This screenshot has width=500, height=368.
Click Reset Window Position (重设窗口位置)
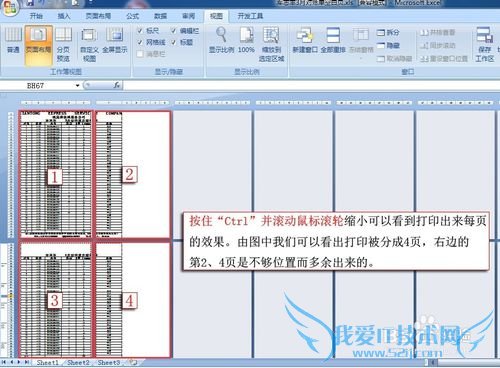coord(444,59)
